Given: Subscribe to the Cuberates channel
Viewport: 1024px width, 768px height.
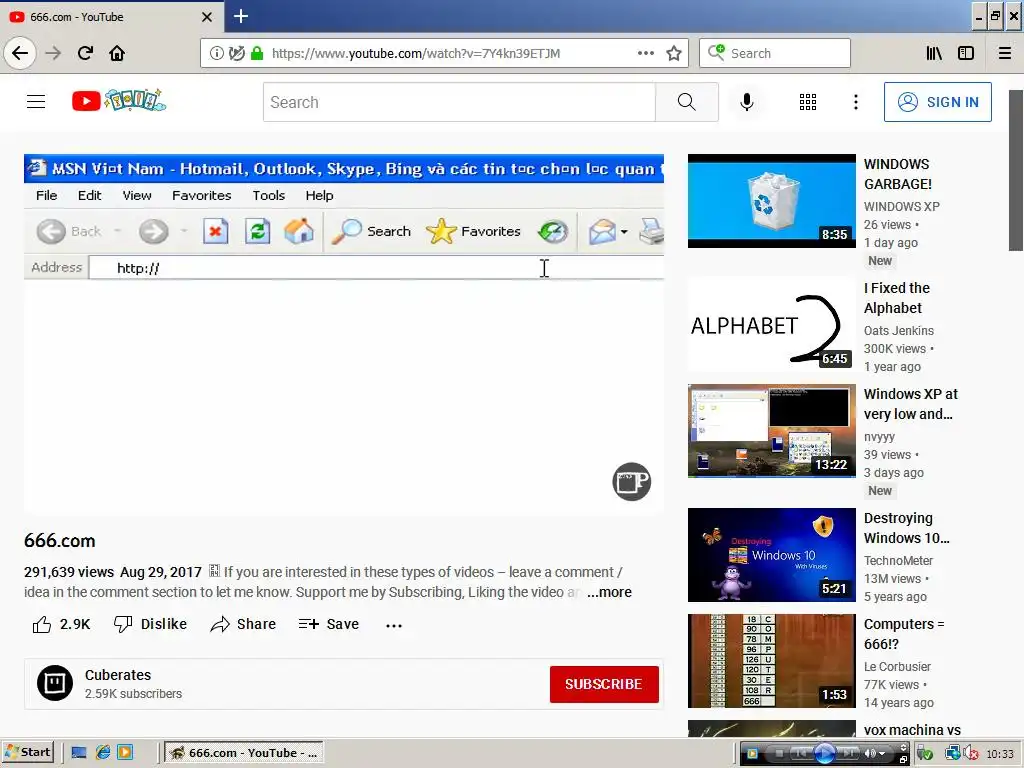Looking at the screenshot, I should coord(604,684).
